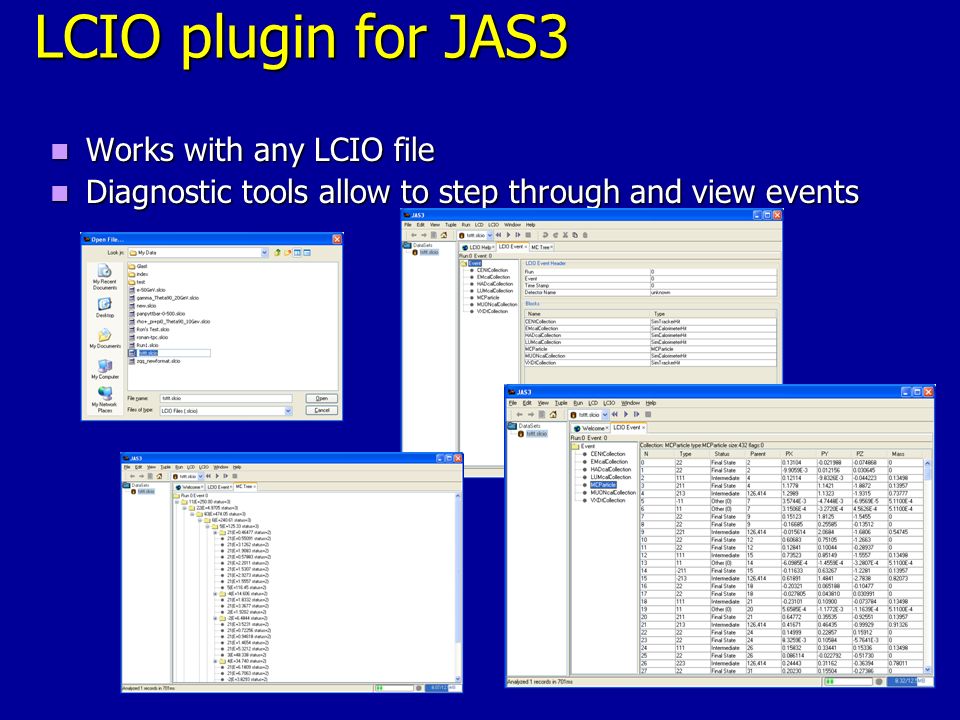Switch Open File dialog to Details view
The width and height of the screenshot is (960, 720).
pos(307,252)
